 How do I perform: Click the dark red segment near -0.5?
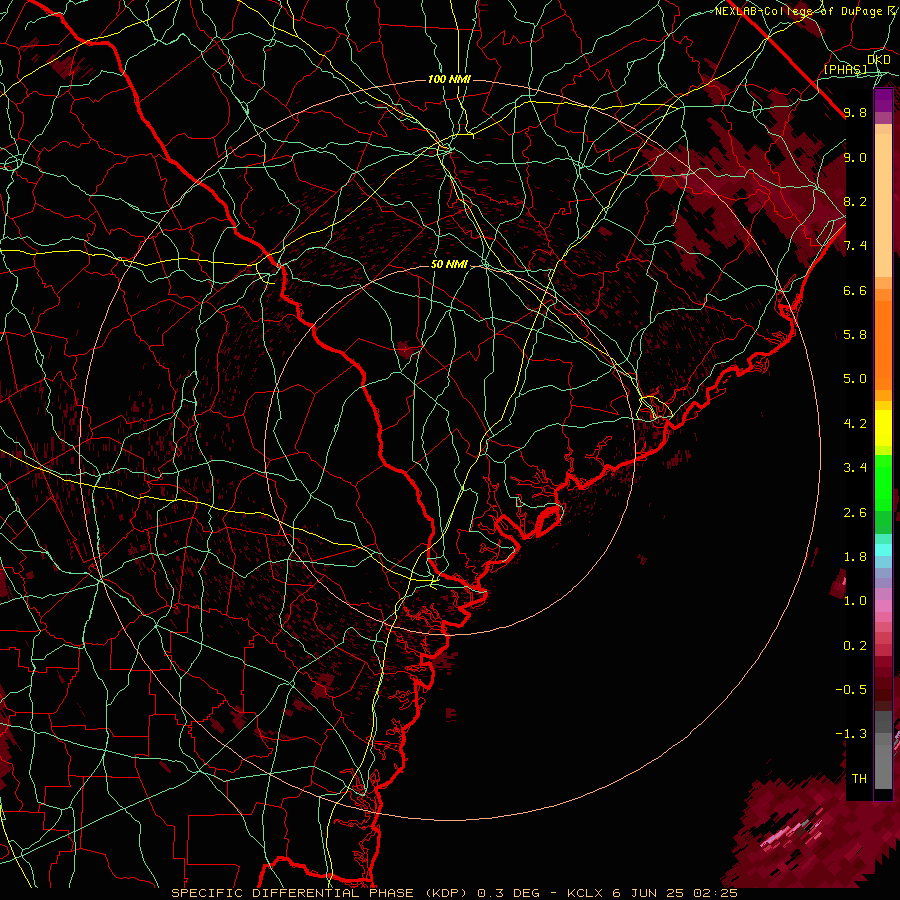pyautogui.click(x=883, y=689)
